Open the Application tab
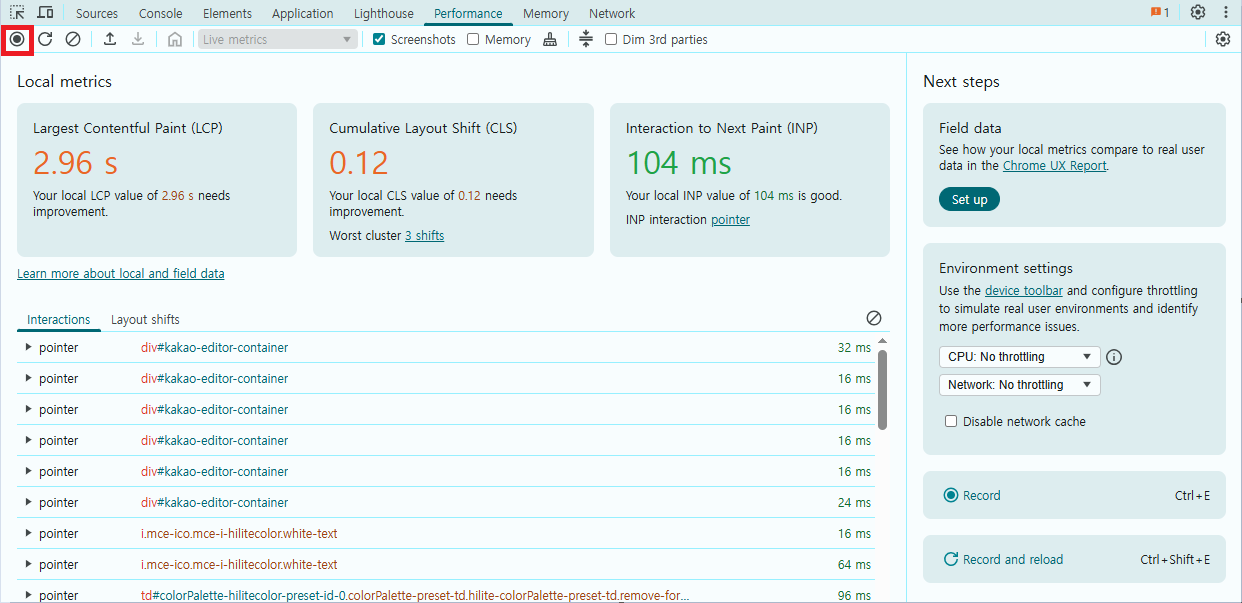1242x603 pixels. 303,13
